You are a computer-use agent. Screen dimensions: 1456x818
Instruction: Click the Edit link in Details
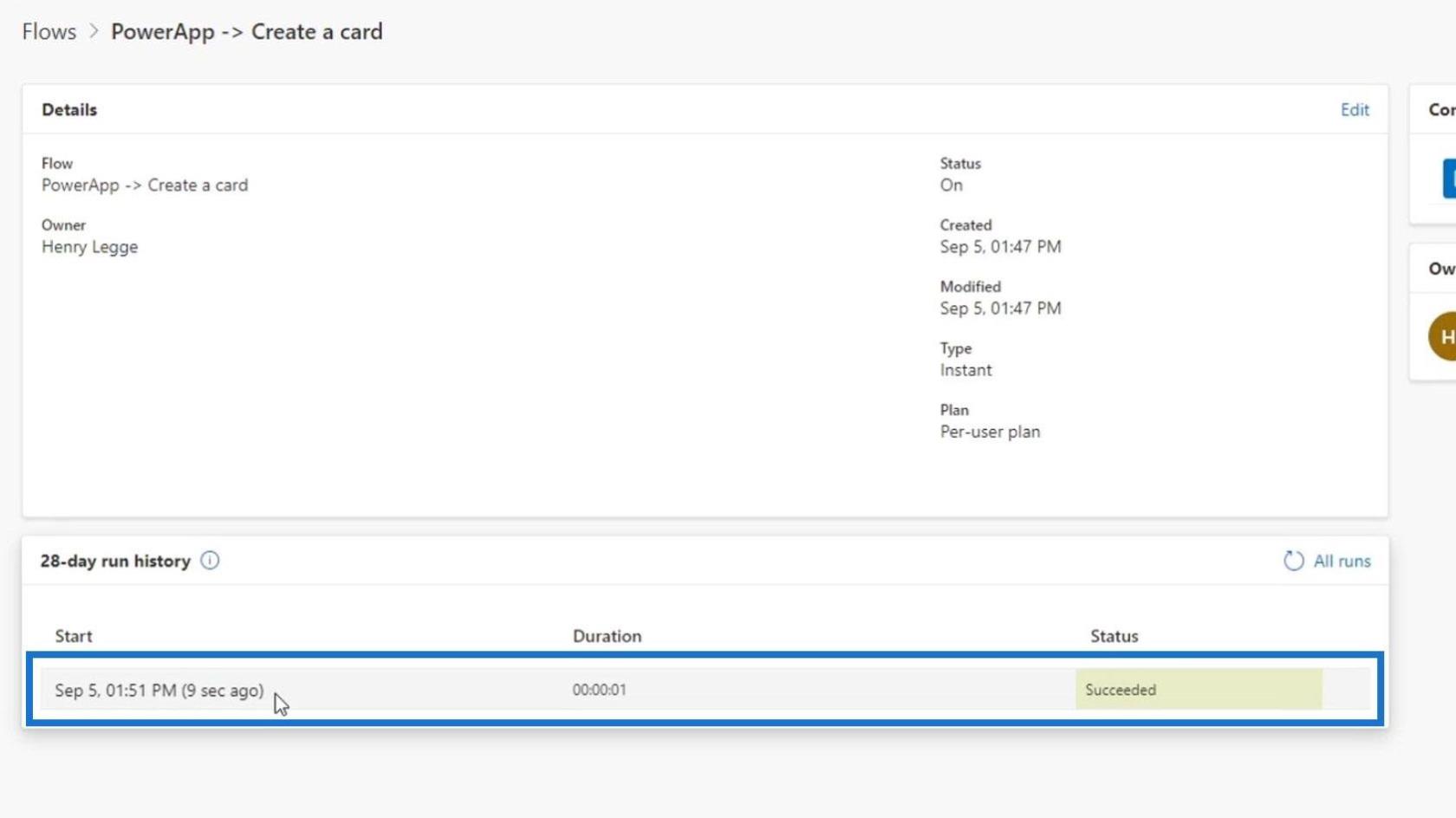pyautogui.click(x=1355, y=110)
